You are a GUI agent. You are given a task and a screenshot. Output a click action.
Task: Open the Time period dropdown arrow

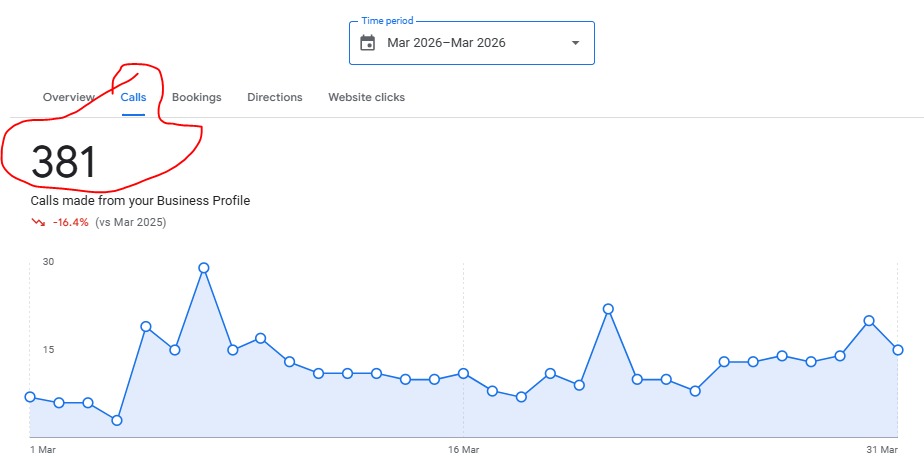click(x=576, y=43)
